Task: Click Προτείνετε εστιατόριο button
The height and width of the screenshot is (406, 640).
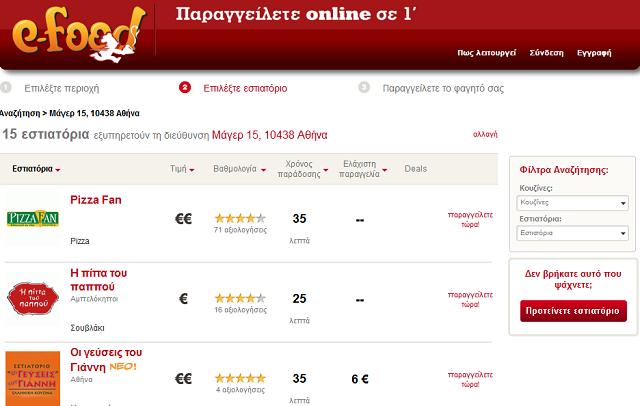Action: (x=573, y=311)
